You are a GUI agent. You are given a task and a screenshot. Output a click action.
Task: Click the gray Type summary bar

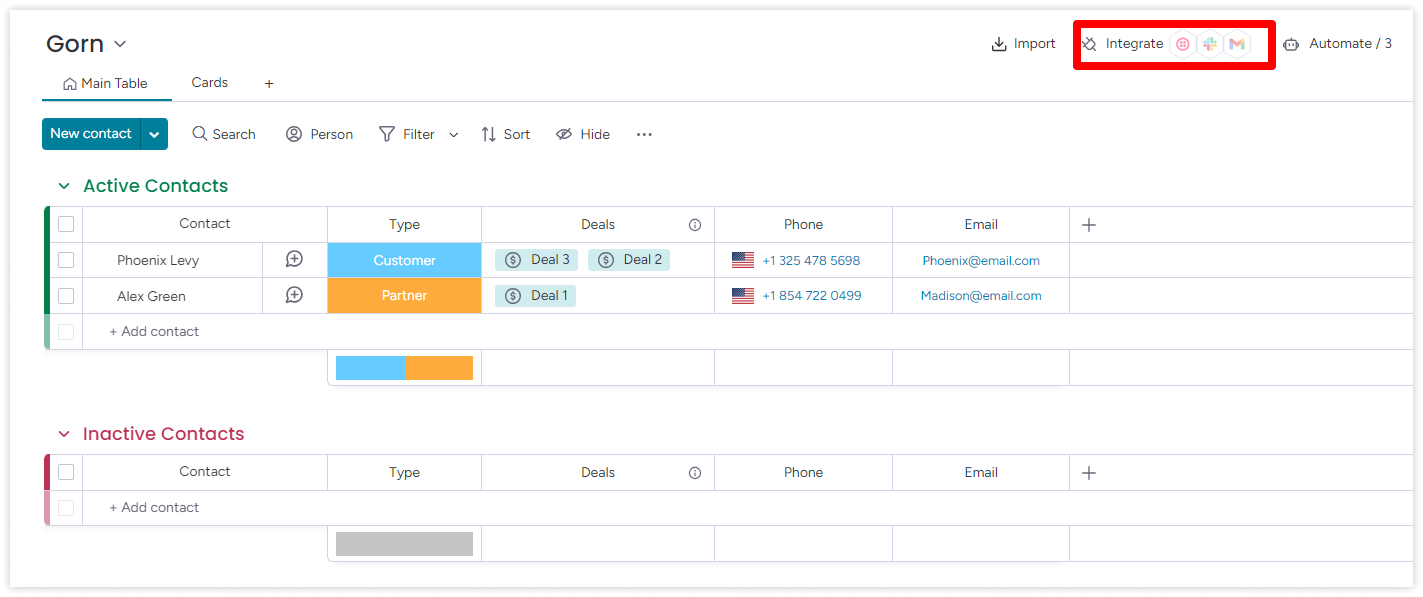(404, 544)
